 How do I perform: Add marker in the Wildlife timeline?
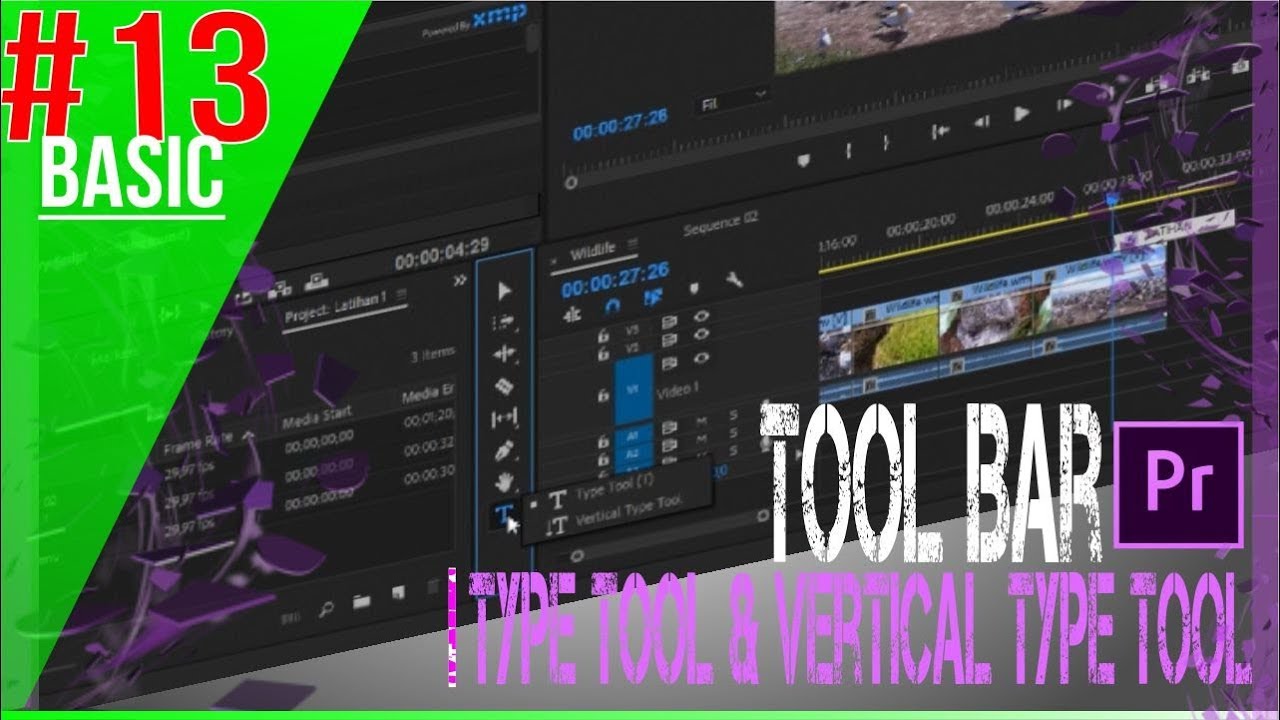(694, 289)
